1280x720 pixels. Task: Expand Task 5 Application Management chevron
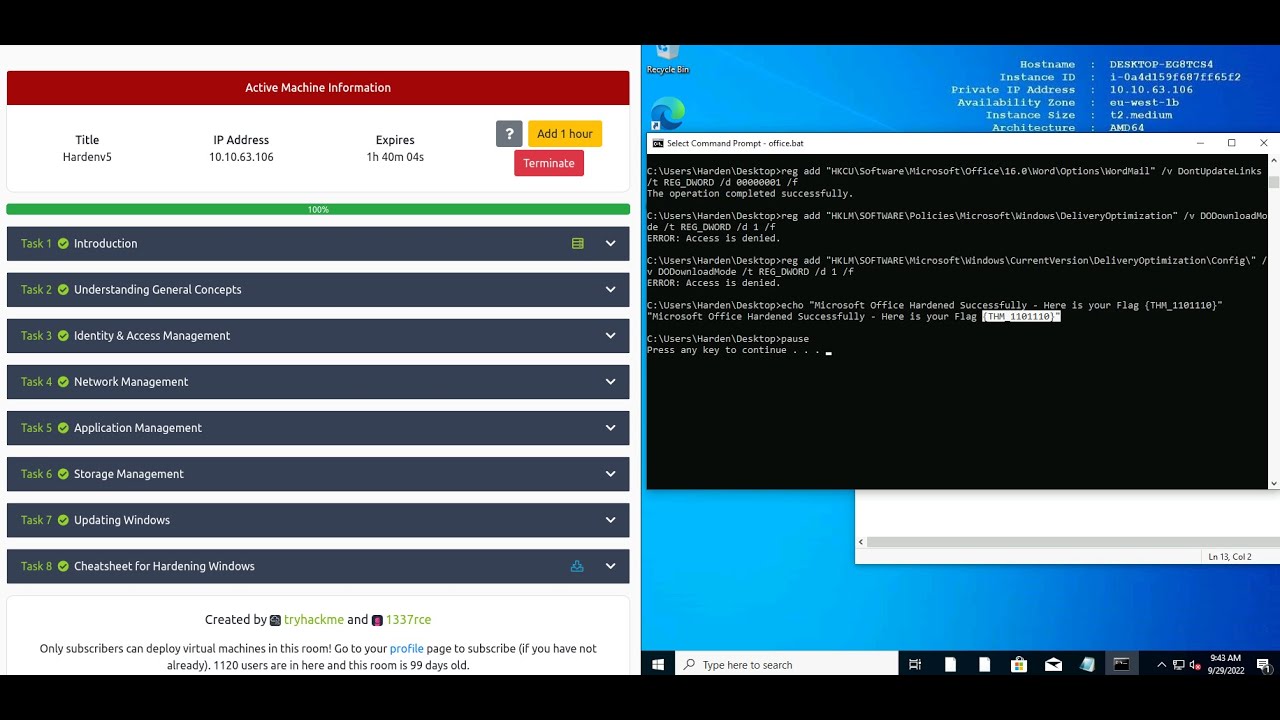[x=610, y=427]
